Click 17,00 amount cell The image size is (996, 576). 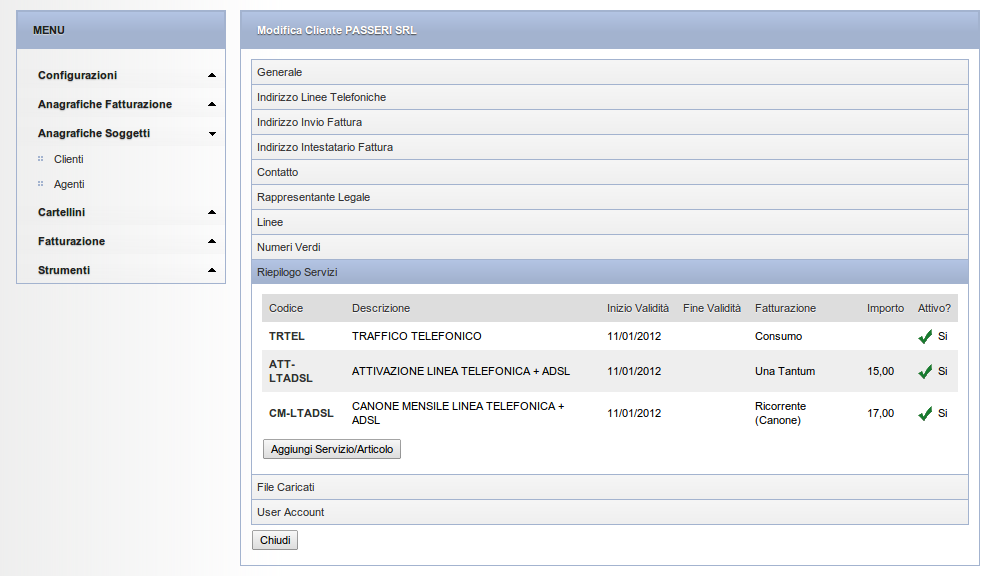pyautogui.click(x=880, y=413)
